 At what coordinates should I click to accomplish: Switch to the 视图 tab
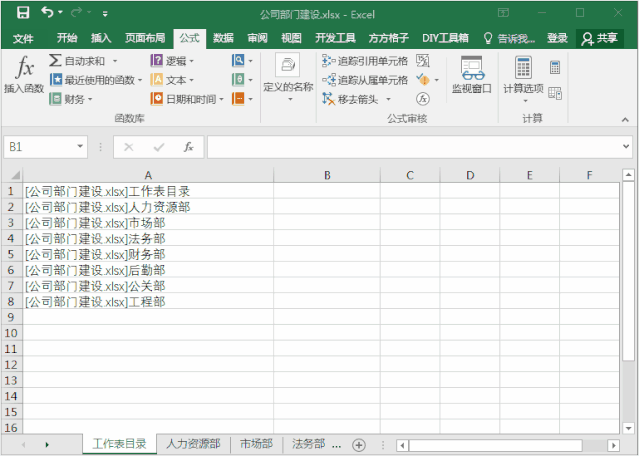tap(291, 38)
